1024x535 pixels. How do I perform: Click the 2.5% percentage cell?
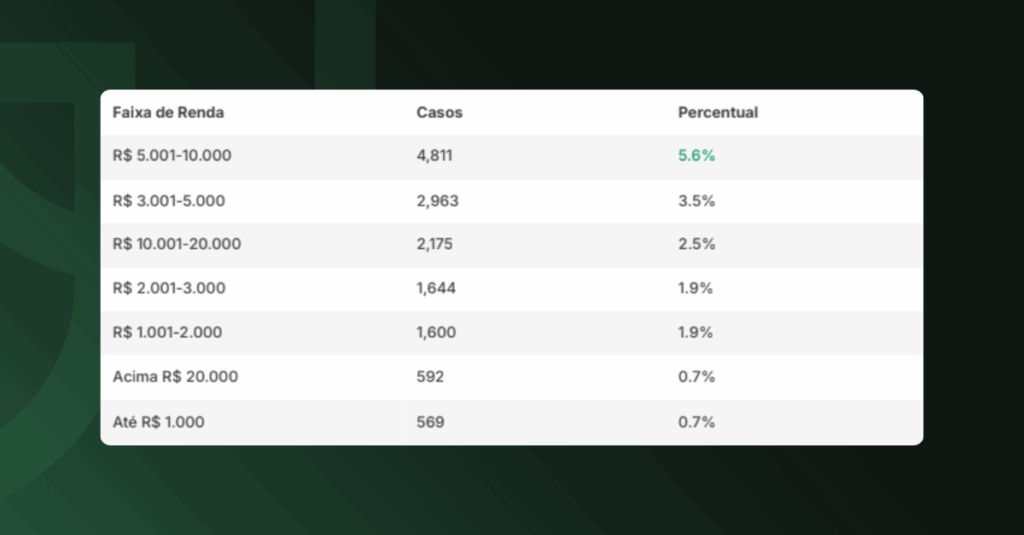pos(696,245)
